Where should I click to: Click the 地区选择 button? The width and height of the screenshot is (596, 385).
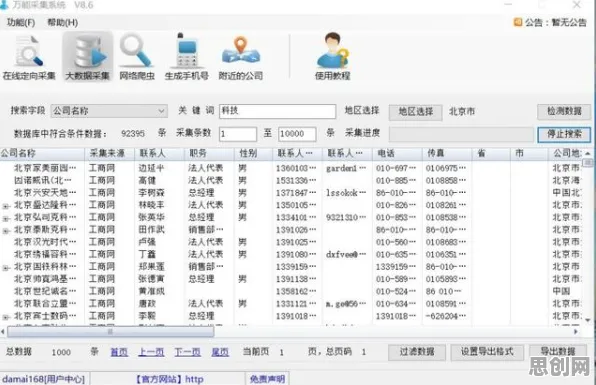[x=415, y=112]
